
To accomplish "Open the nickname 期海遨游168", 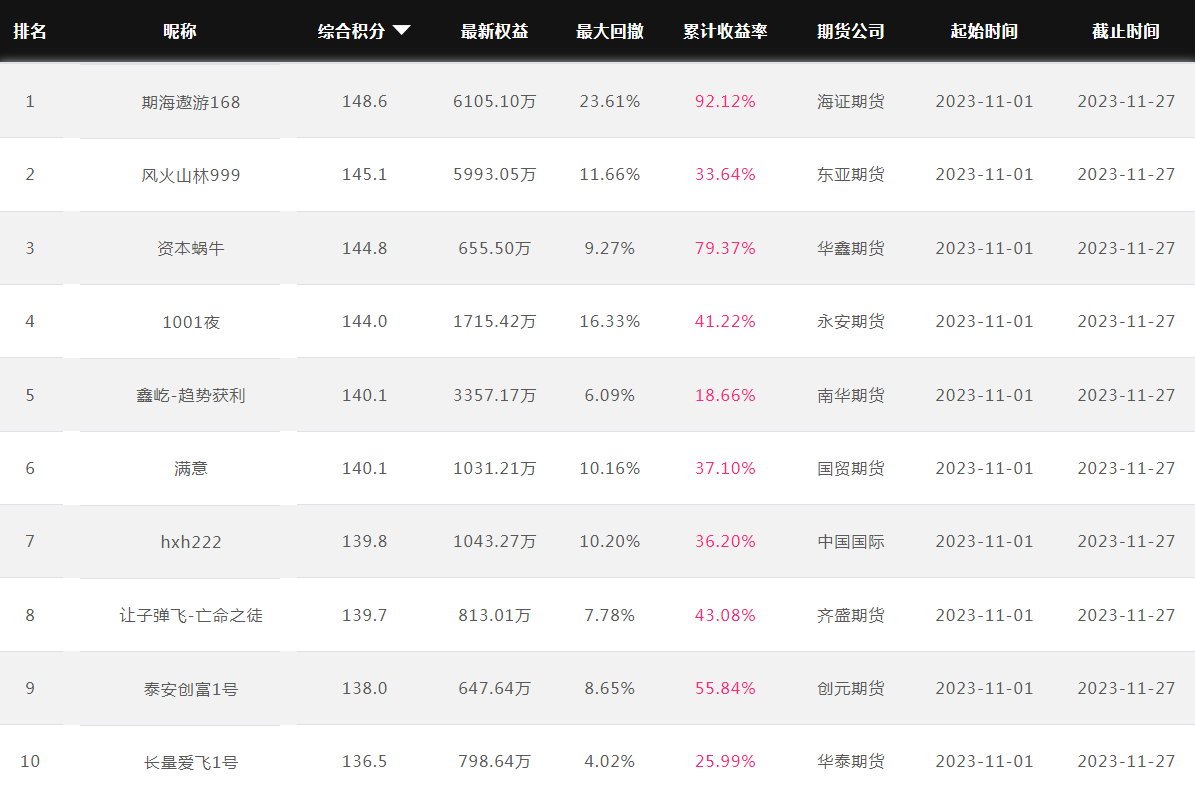I will coord(191,102).
